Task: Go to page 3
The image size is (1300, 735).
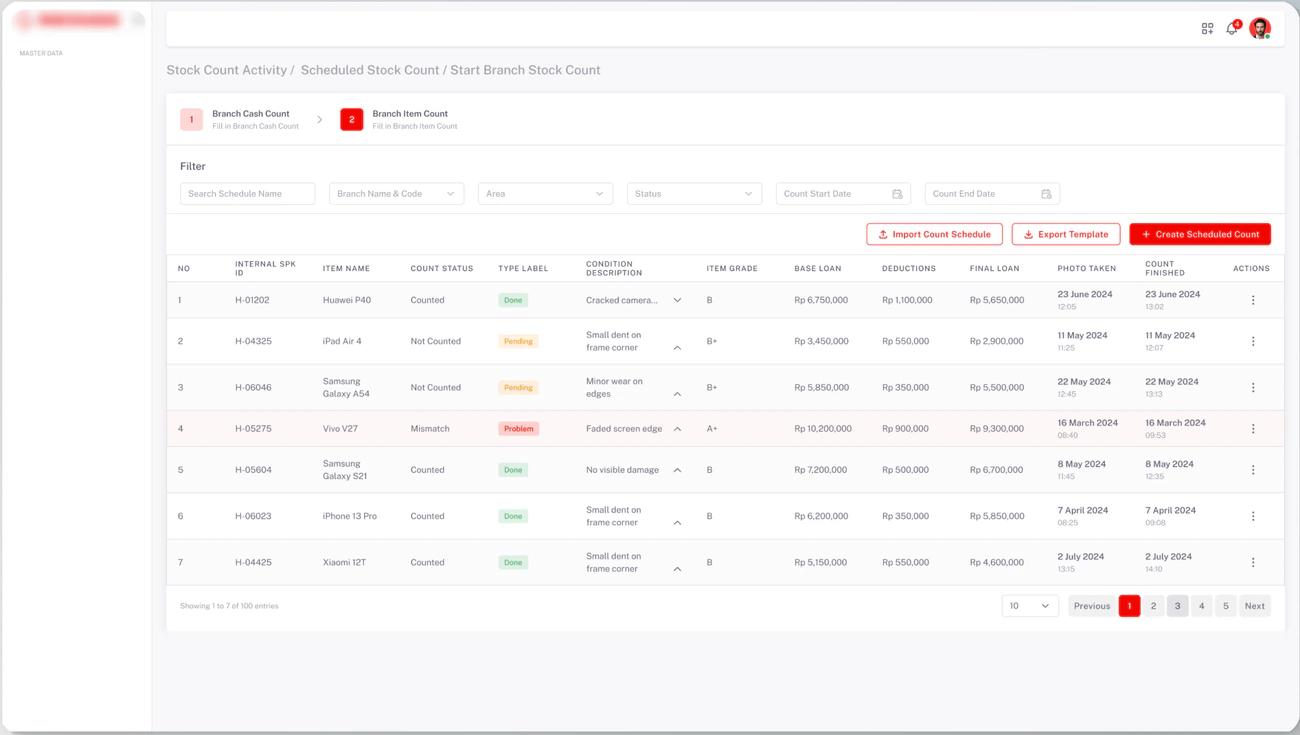Action: pos(1177,606)
